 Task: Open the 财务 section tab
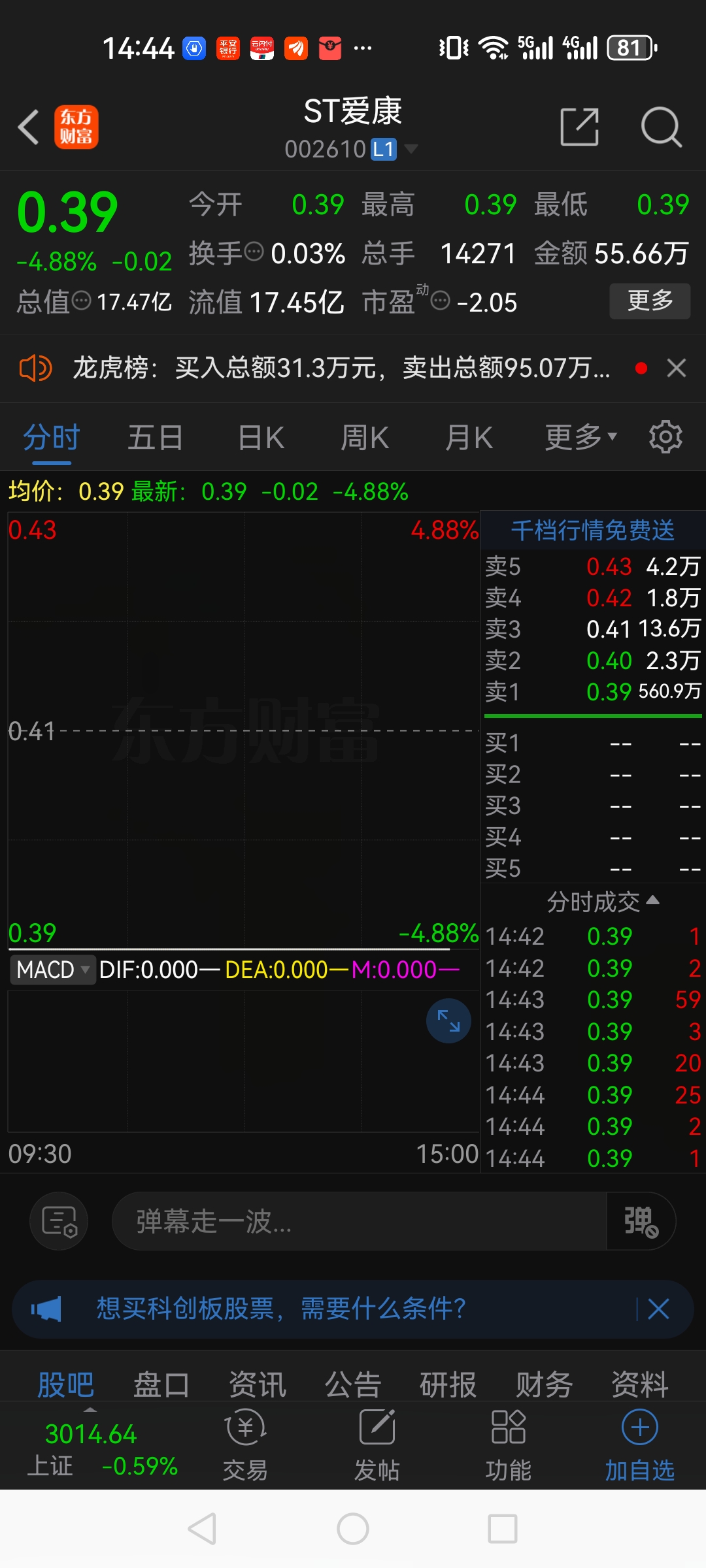tap(545, 1384)
